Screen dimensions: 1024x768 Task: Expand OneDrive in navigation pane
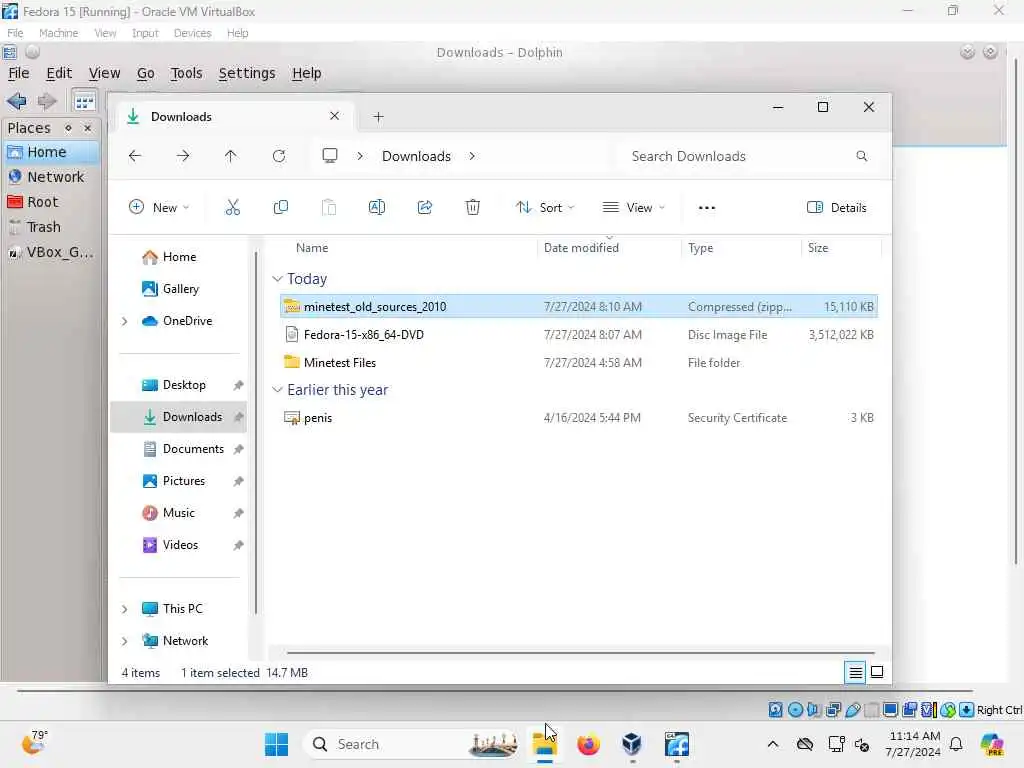(x=125, y=321)
